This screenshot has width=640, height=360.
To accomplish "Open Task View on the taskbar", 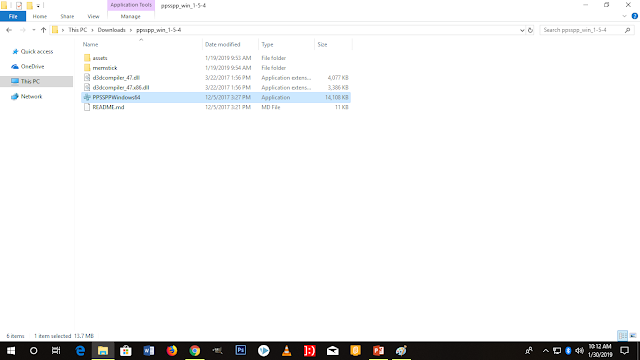I will point(56,351).
